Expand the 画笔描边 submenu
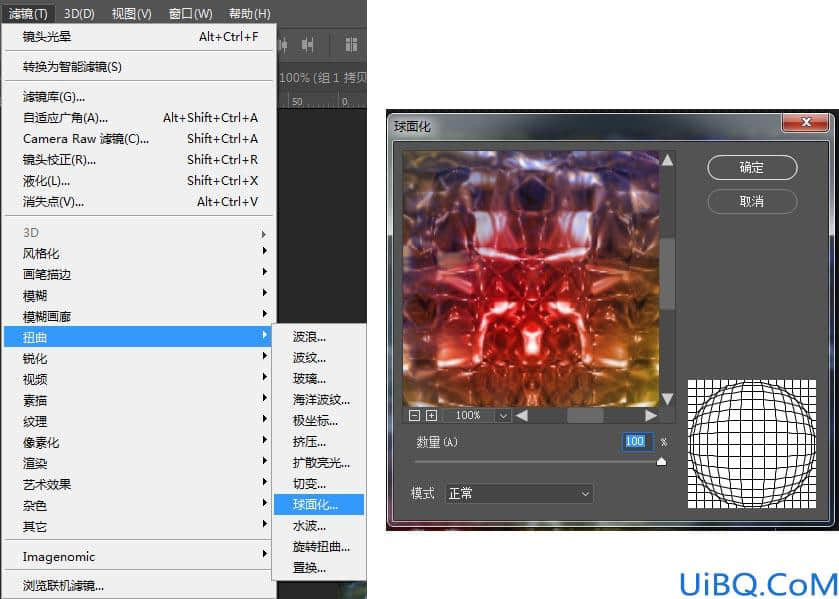The width and height of the screenshot is (839, 599). tap(138, 274)
